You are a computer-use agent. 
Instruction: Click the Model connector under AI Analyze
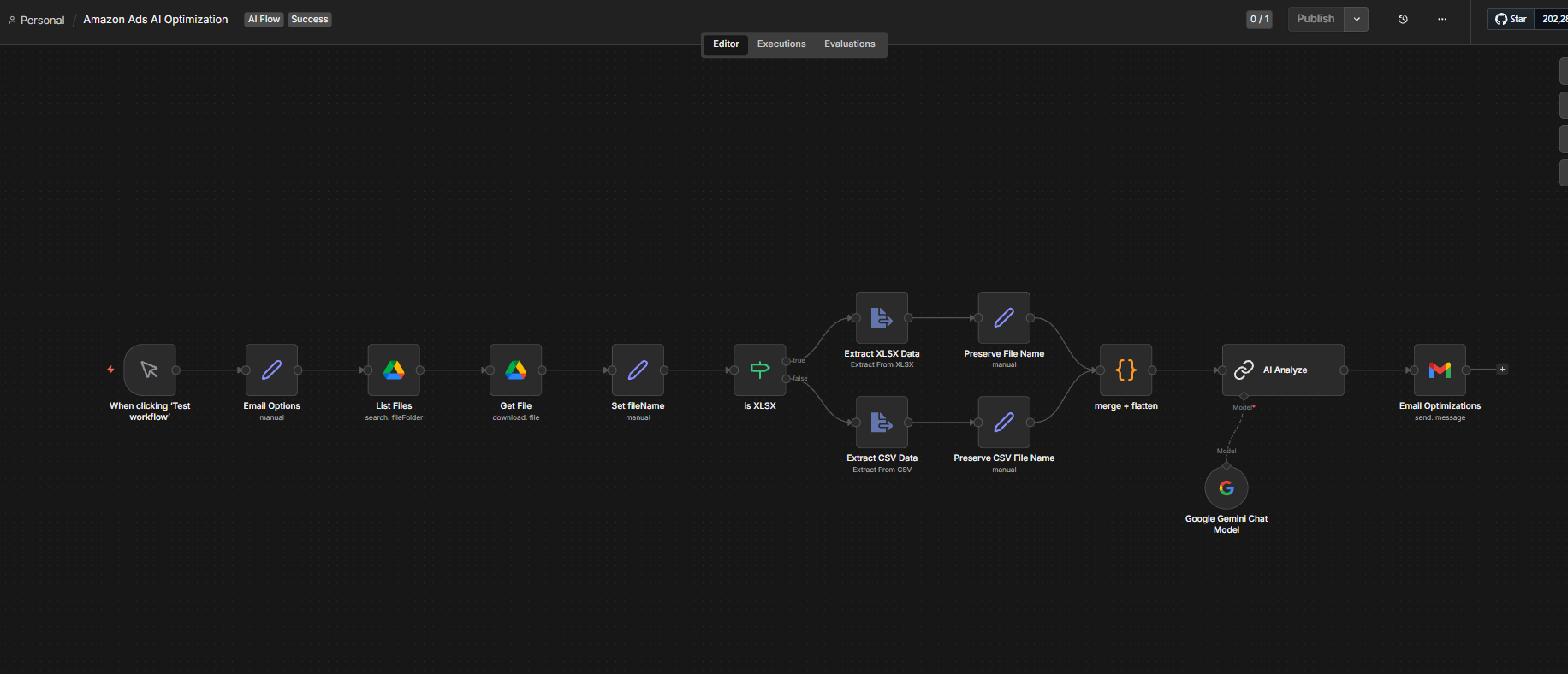(1244, 397)
